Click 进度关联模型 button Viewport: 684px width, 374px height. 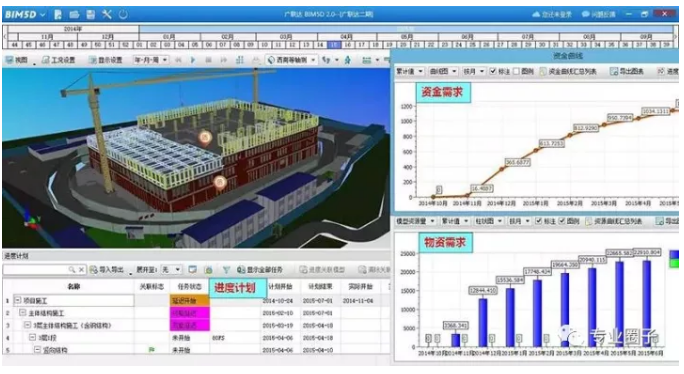[x=322, y=270]
